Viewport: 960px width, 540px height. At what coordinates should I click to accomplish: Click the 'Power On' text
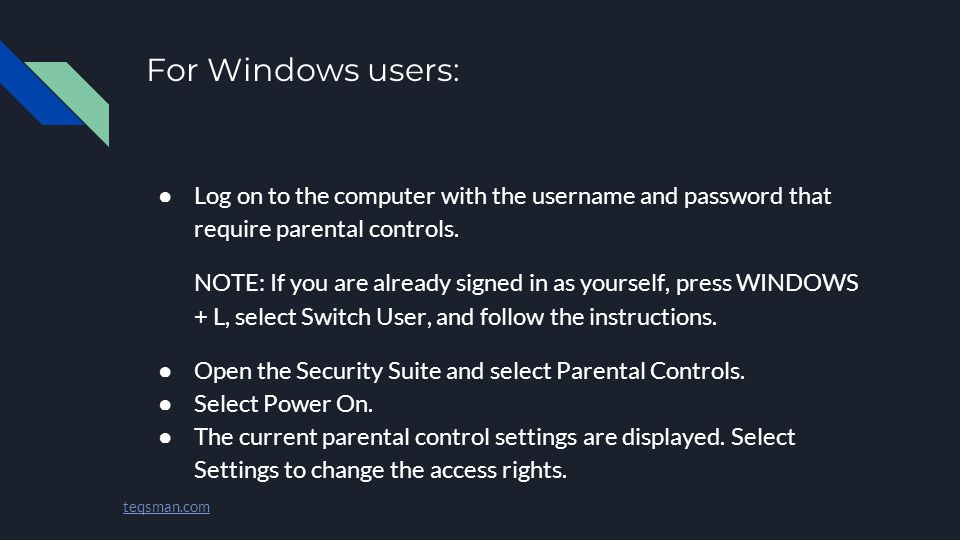pyautogui.click(x=317, y=404)
